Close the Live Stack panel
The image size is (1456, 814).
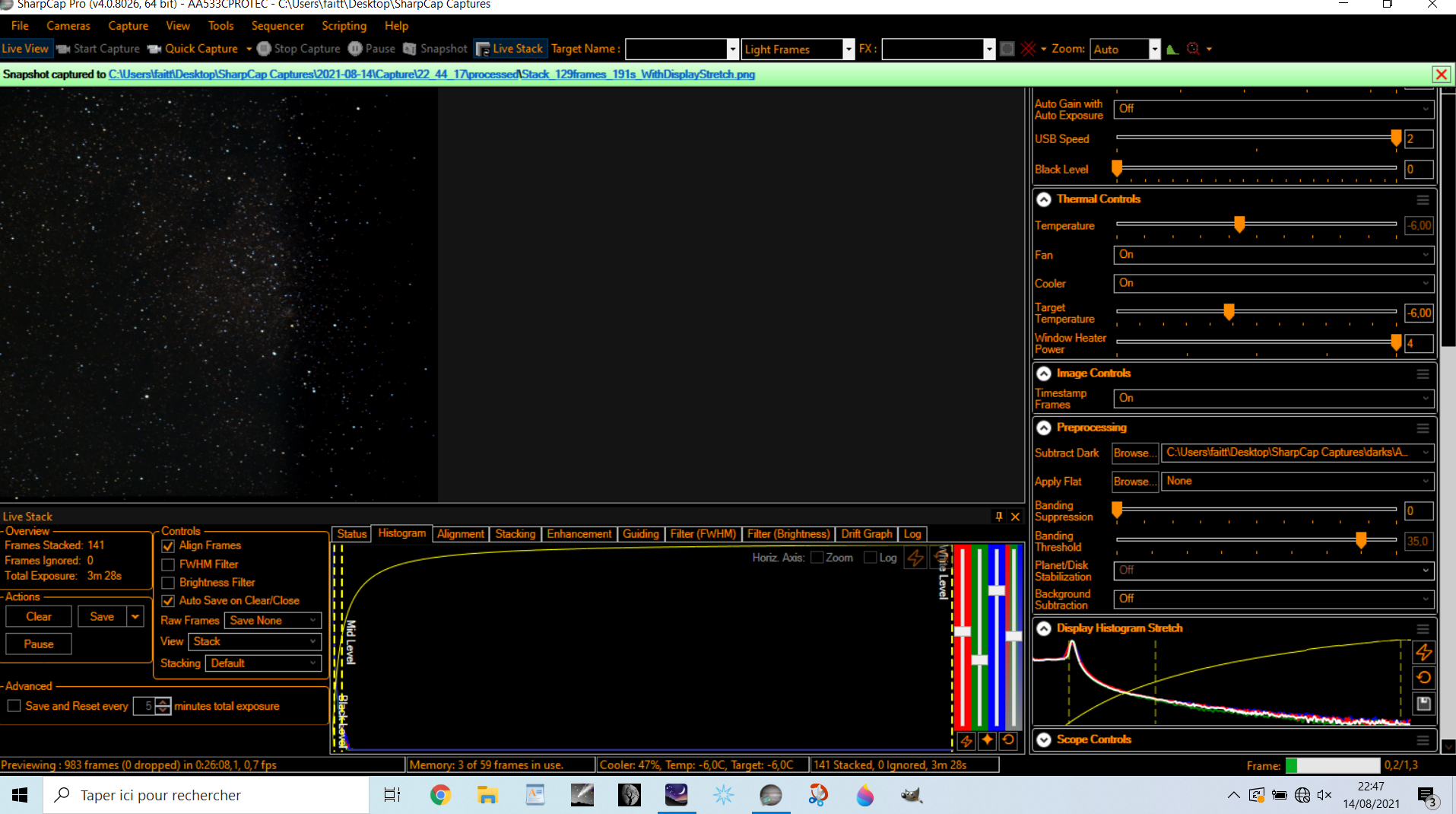1015,517
